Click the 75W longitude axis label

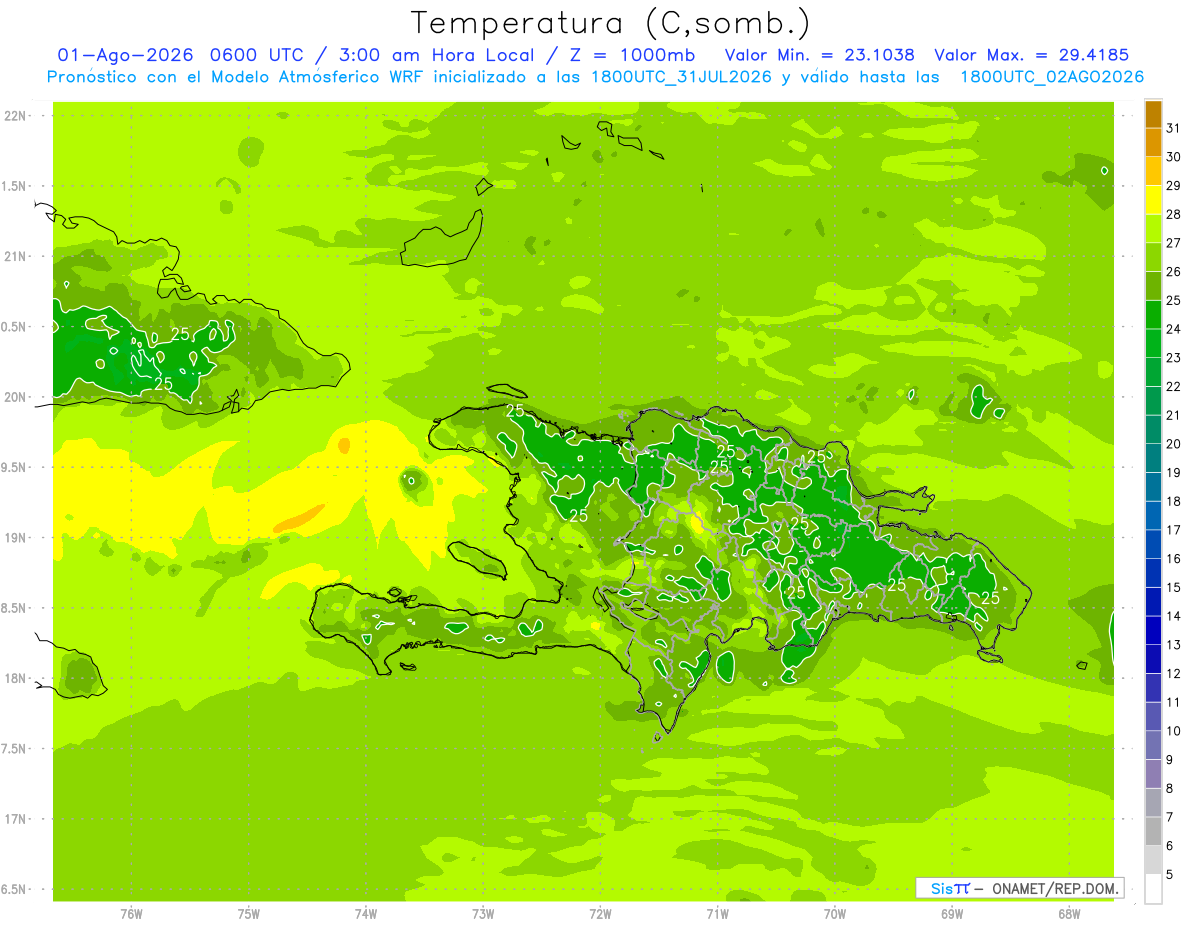coord(249,914)
